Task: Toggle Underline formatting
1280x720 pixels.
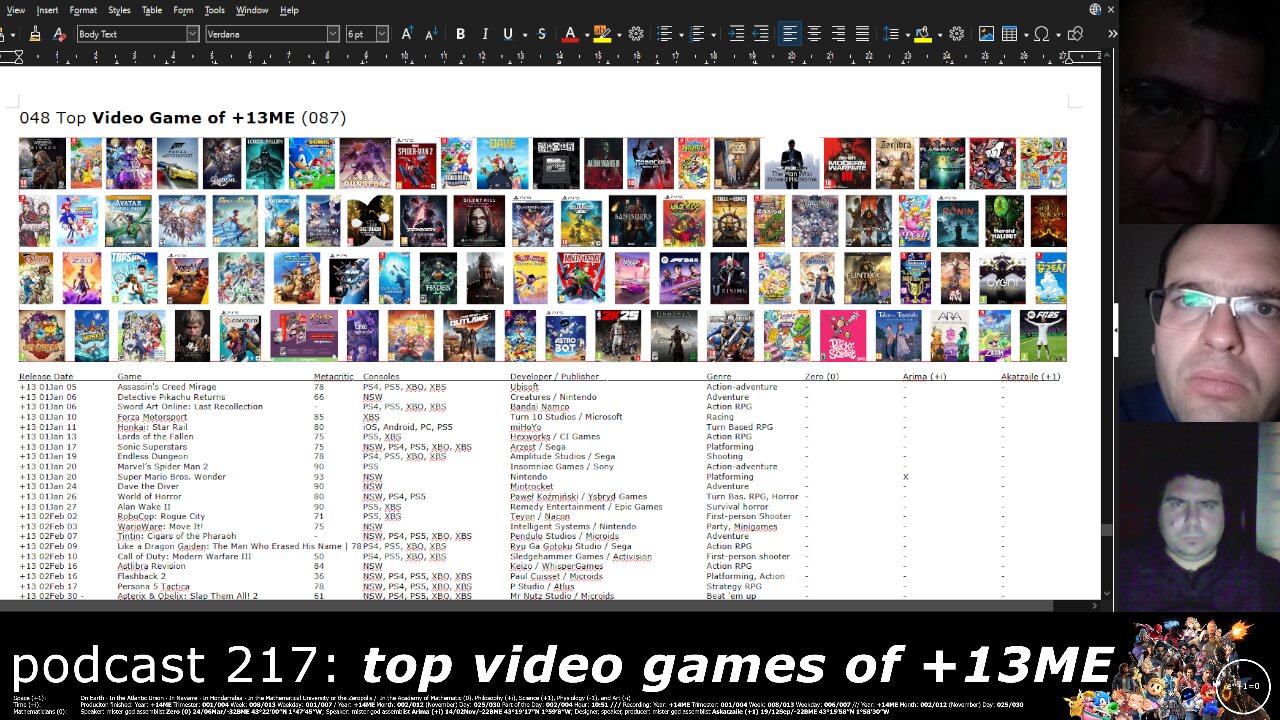Action: pyautogui.click(x=508, y=34)
